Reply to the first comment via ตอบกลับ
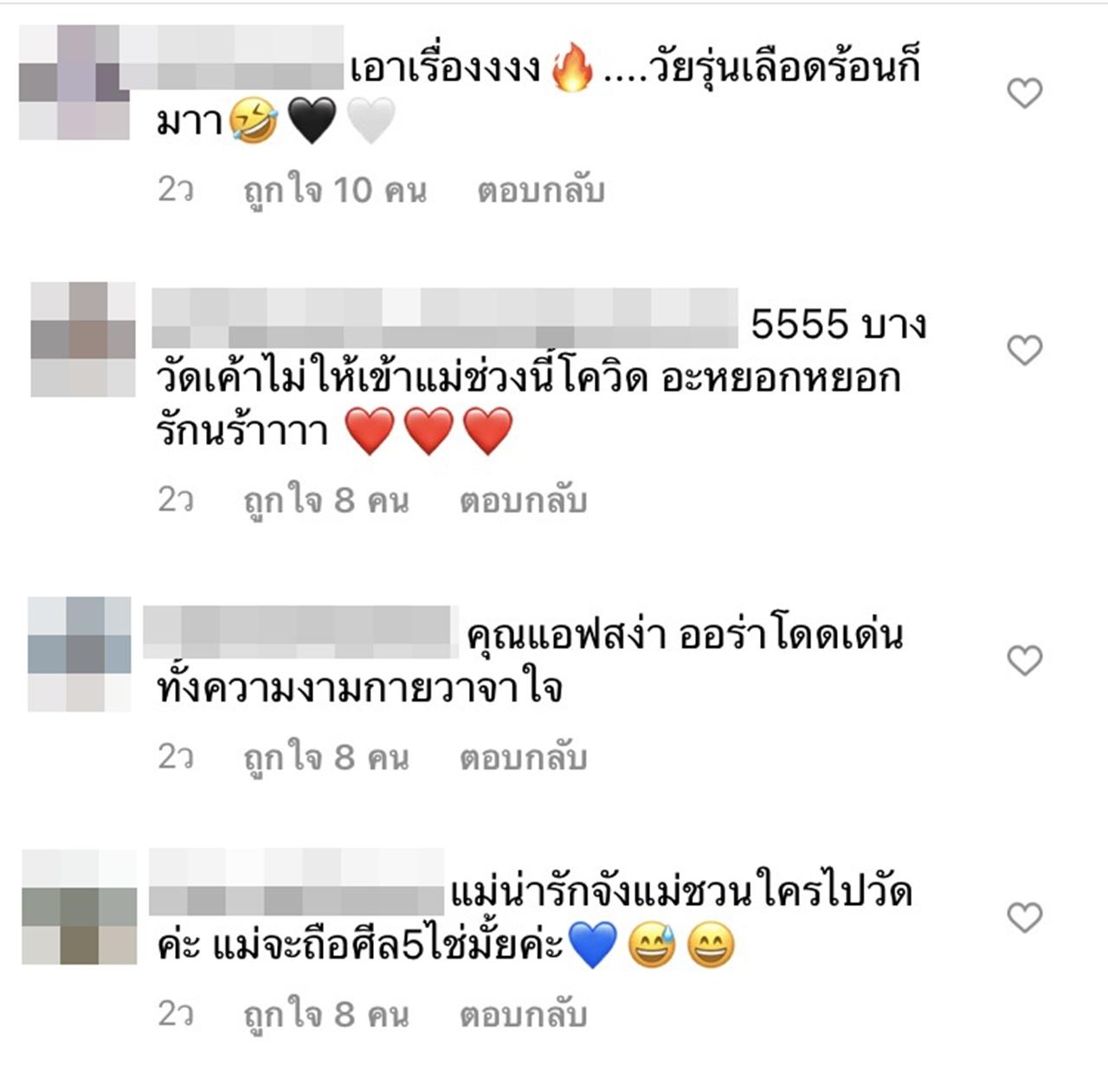This screenshot has width=1108, height=1092. 541,191
